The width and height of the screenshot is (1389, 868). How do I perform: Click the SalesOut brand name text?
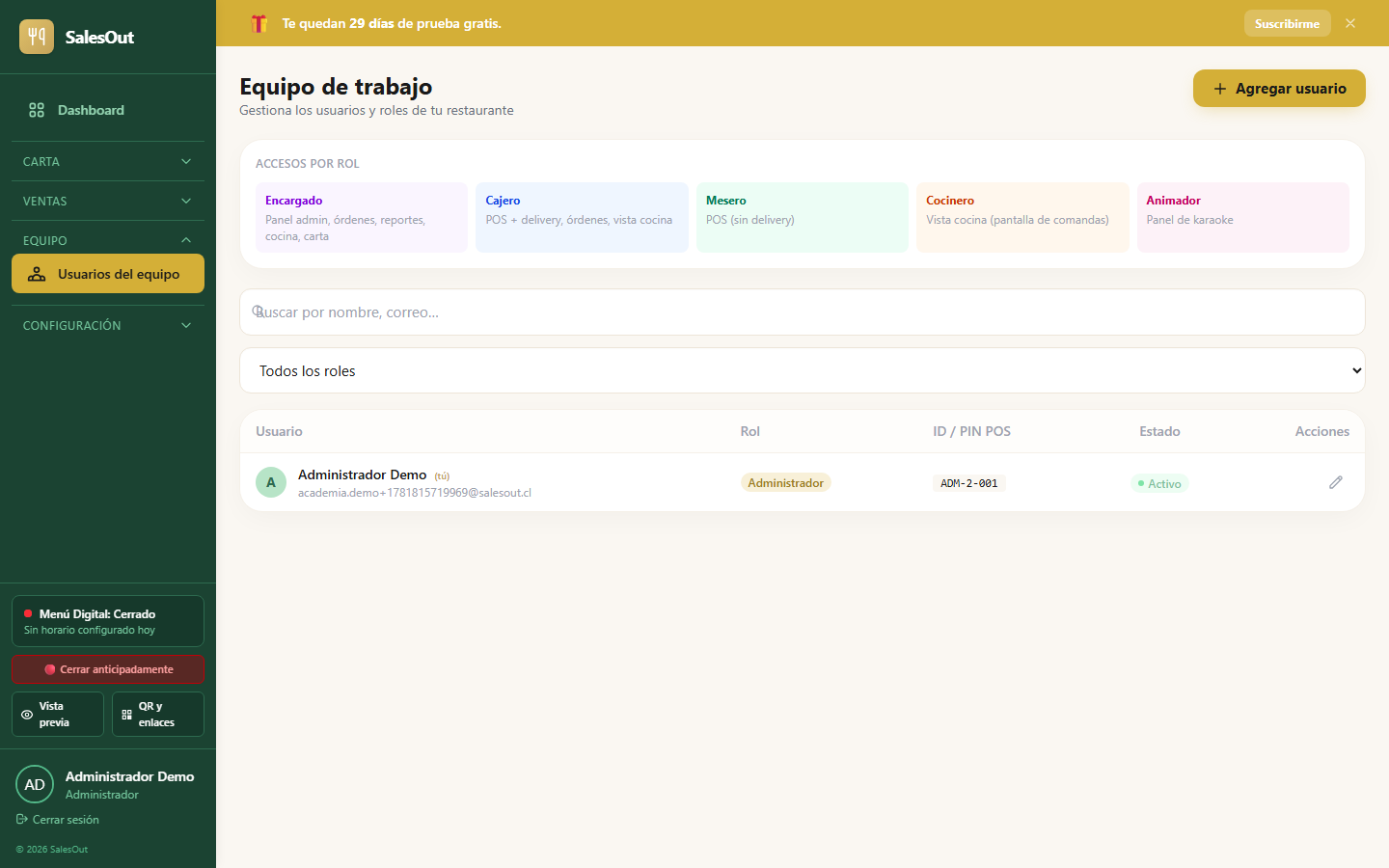(99, 37)
